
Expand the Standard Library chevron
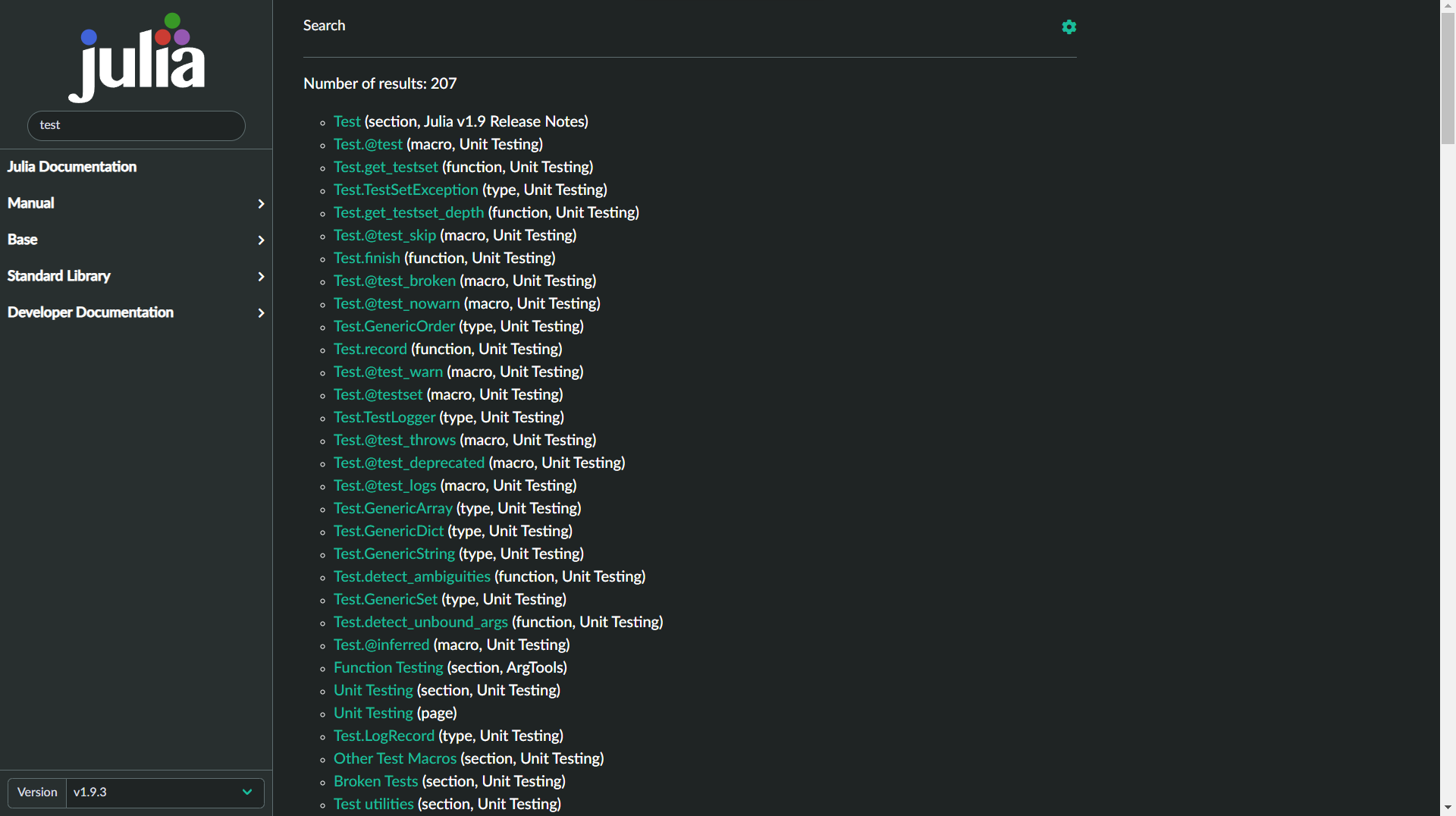[x=261, y=277]
